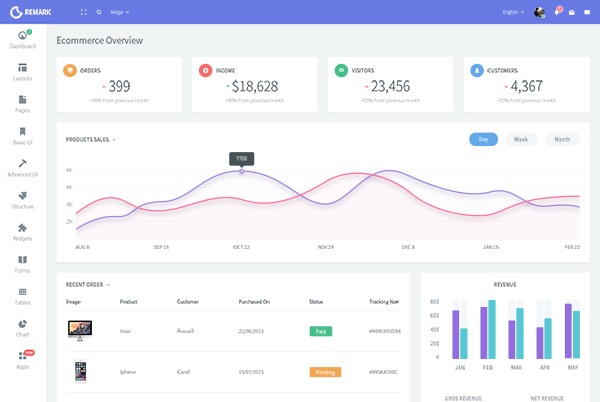Click the green Paid status badge
600x402 pixels.
pyautogui.click(x=321, y=330)
